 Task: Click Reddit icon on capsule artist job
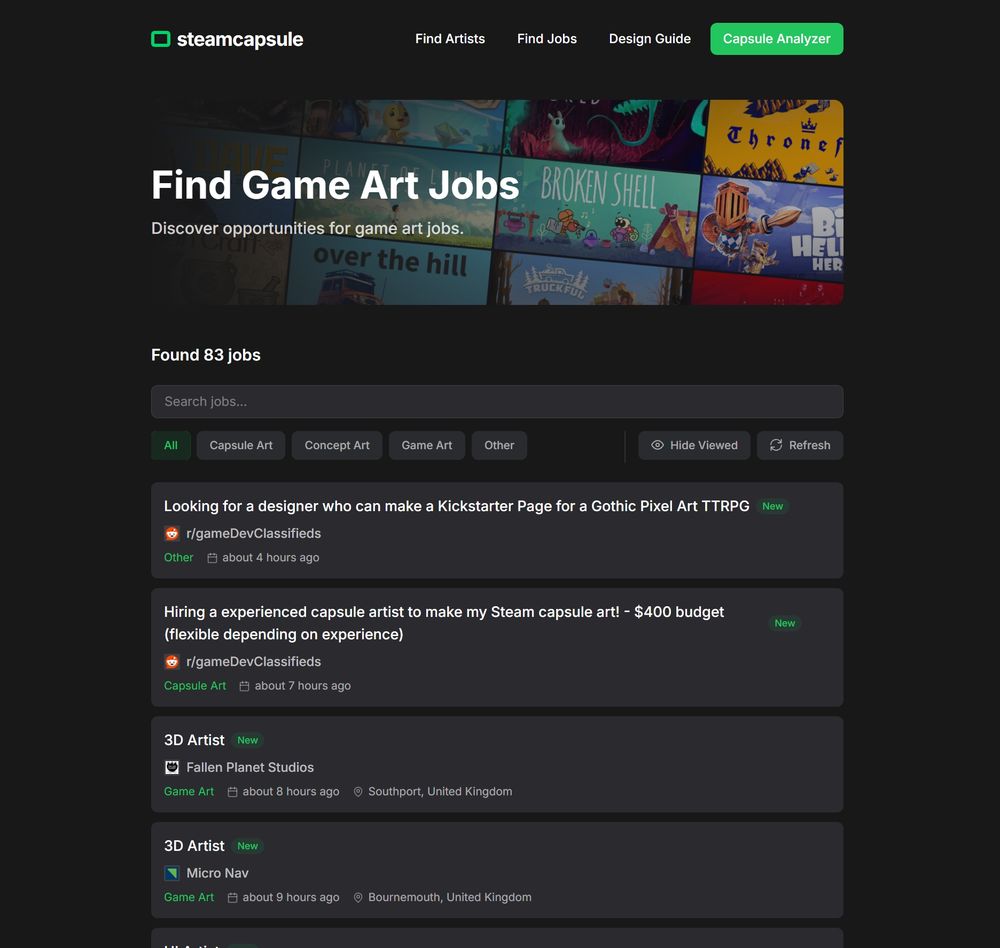pos(172,662)
